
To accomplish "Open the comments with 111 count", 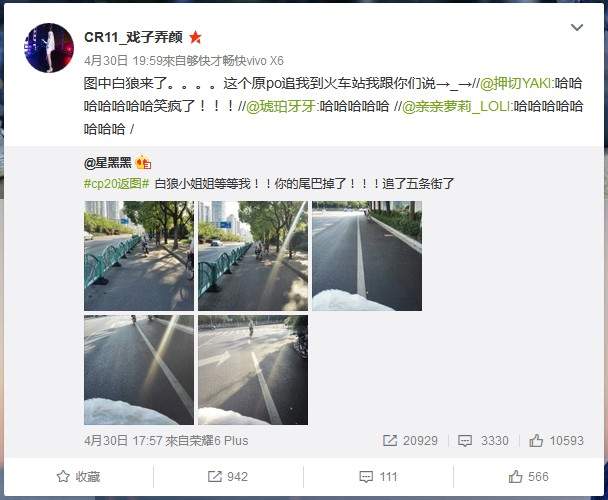I will (x=366, y=476).
